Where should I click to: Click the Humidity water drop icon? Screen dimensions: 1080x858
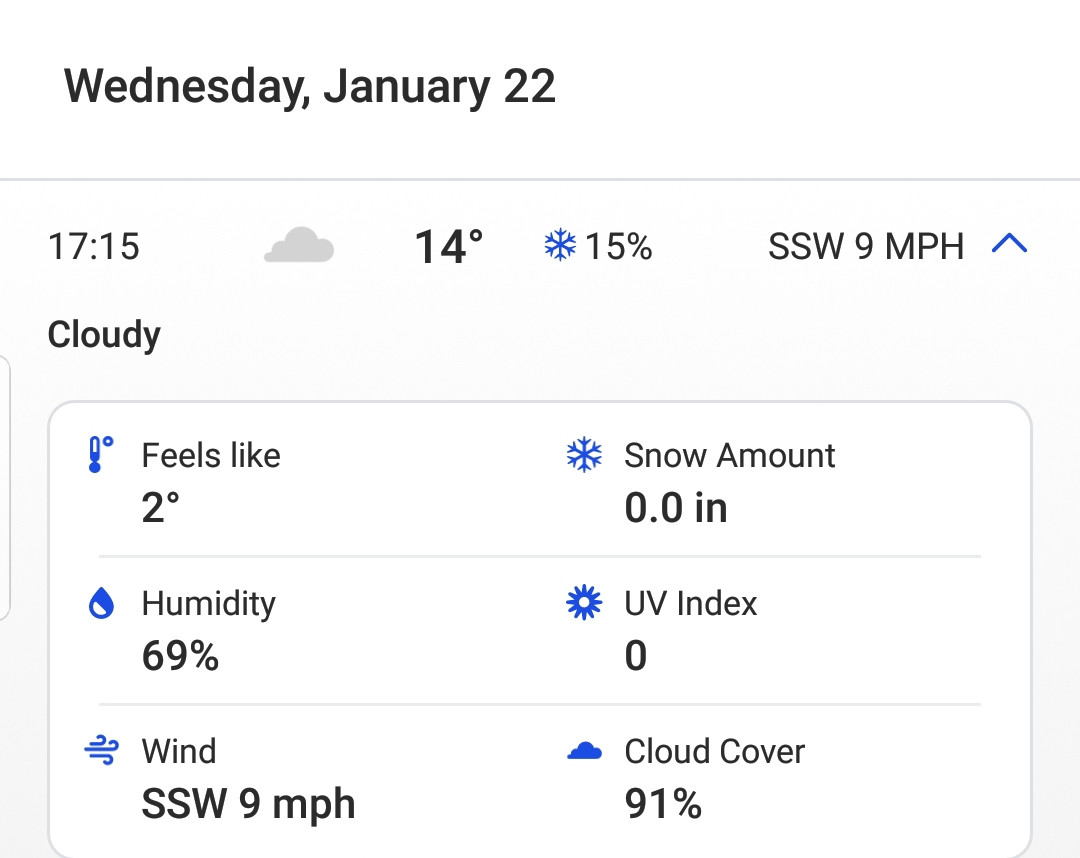click(101, 603)
